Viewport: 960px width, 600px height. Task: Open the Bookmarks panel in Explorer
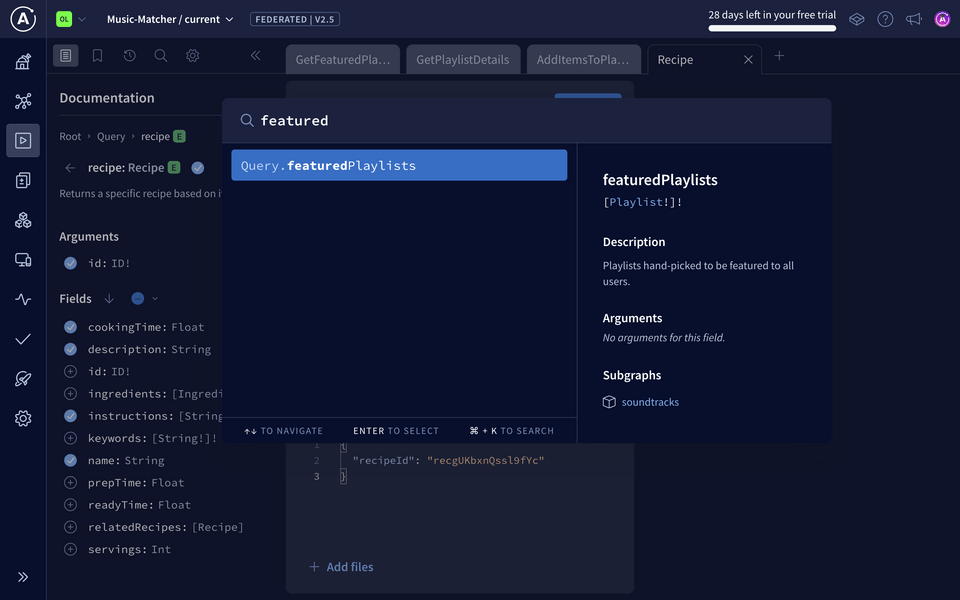pos(97,57)
